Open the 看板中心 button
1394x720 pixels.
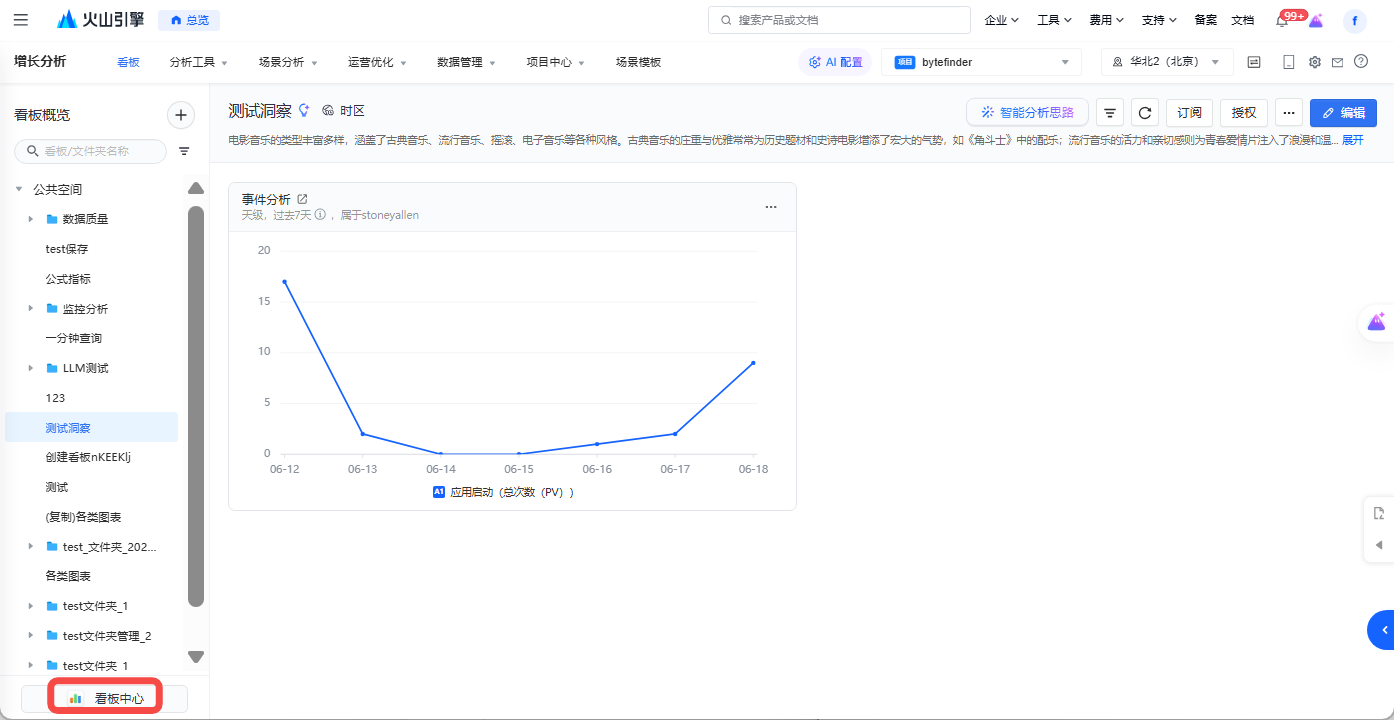(104, 698)
